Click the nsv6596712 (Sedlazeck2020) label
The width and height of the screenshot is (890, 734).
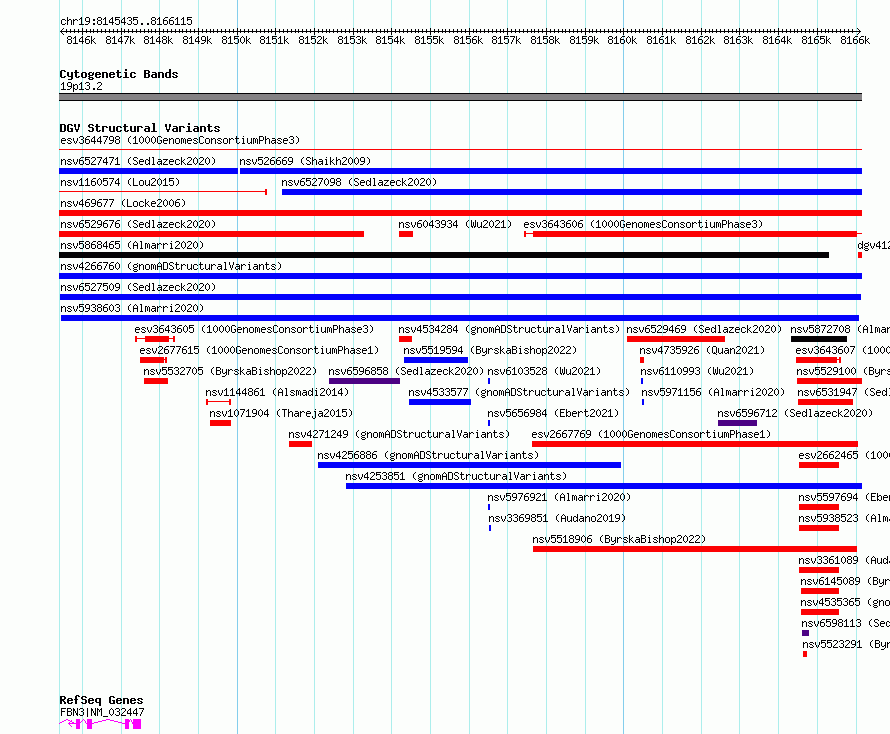[x=795, y=413]
